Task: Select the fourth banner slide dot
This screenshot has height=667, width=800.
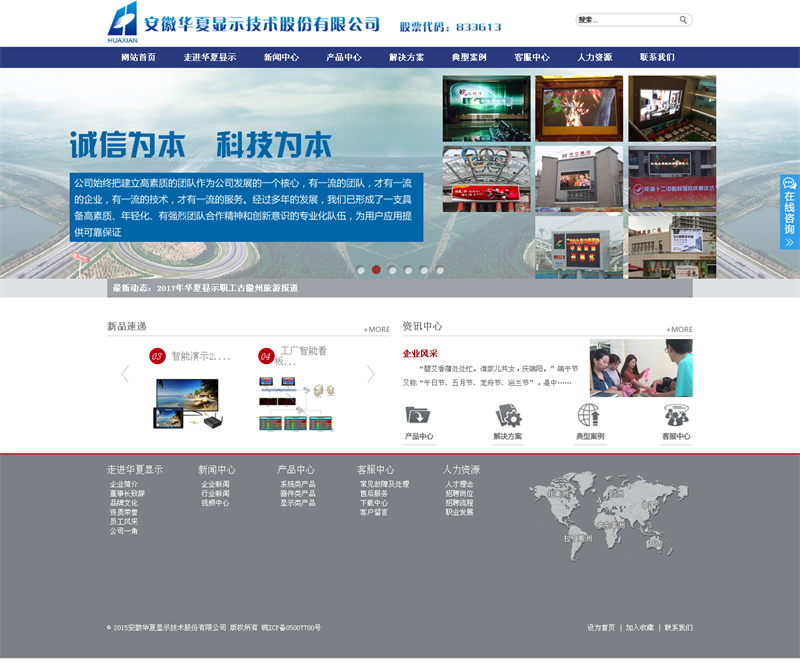Action: point(408,270)
